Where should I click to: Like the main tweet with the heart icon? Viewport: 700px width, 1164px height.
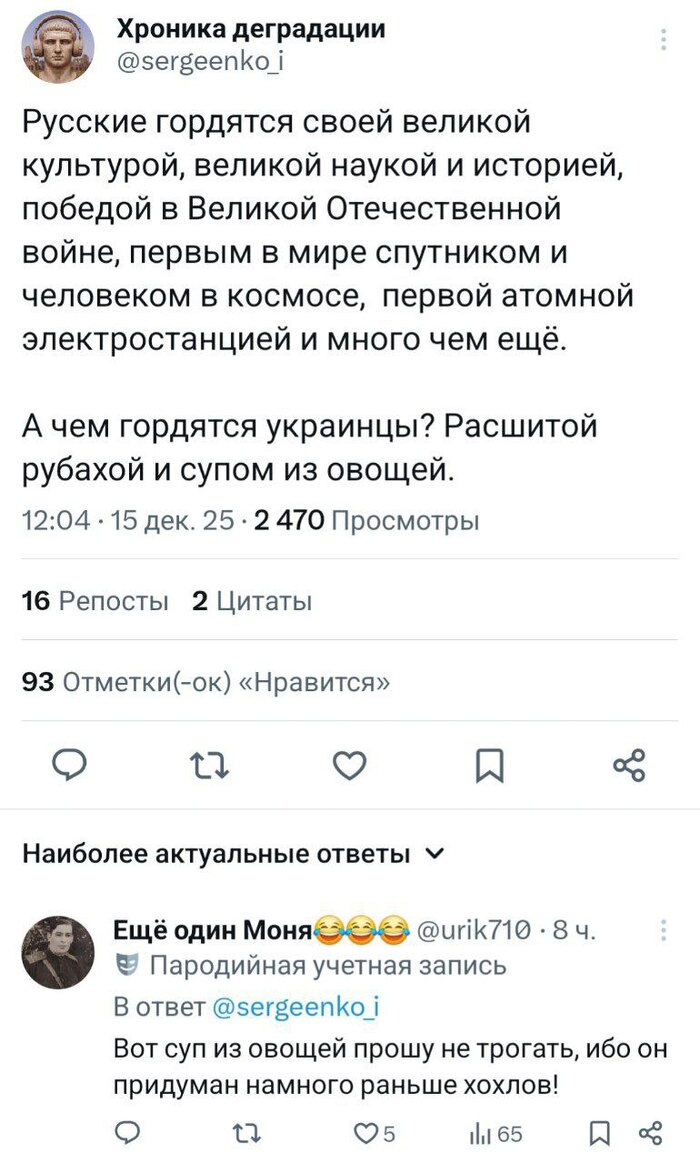click(350, 766)
